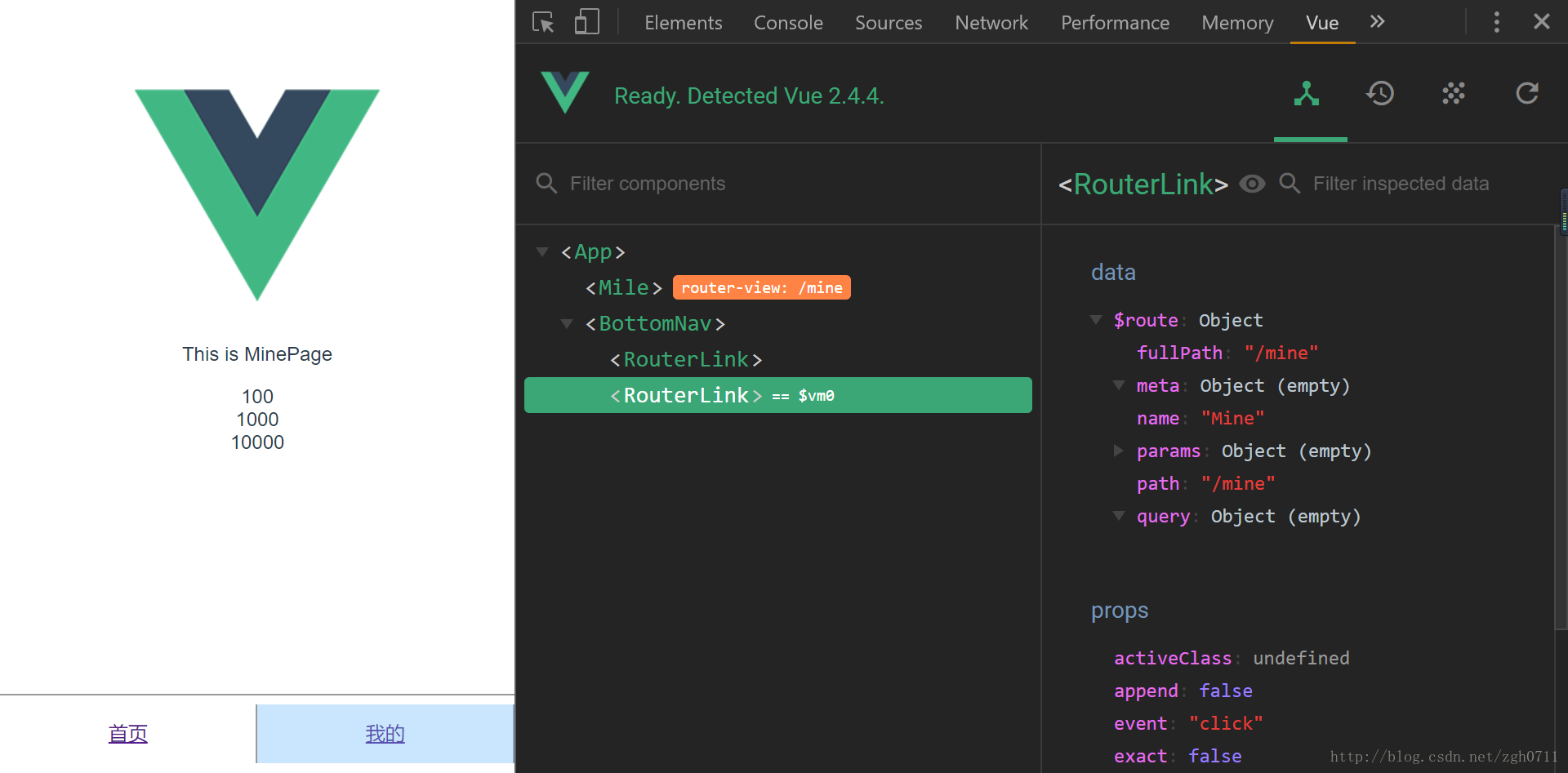1568x773 pixels.
Task: Switch to the Sources tab
Action: pyautogui.click(x=889, y=23)
